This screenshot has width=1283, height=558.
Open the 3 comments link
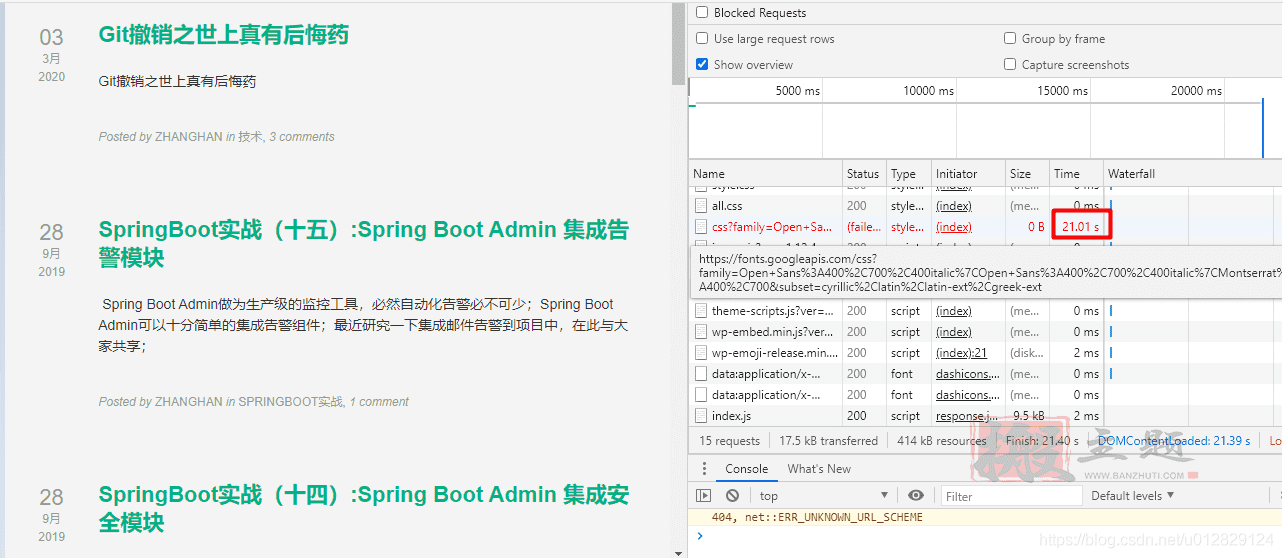[302, 137]
